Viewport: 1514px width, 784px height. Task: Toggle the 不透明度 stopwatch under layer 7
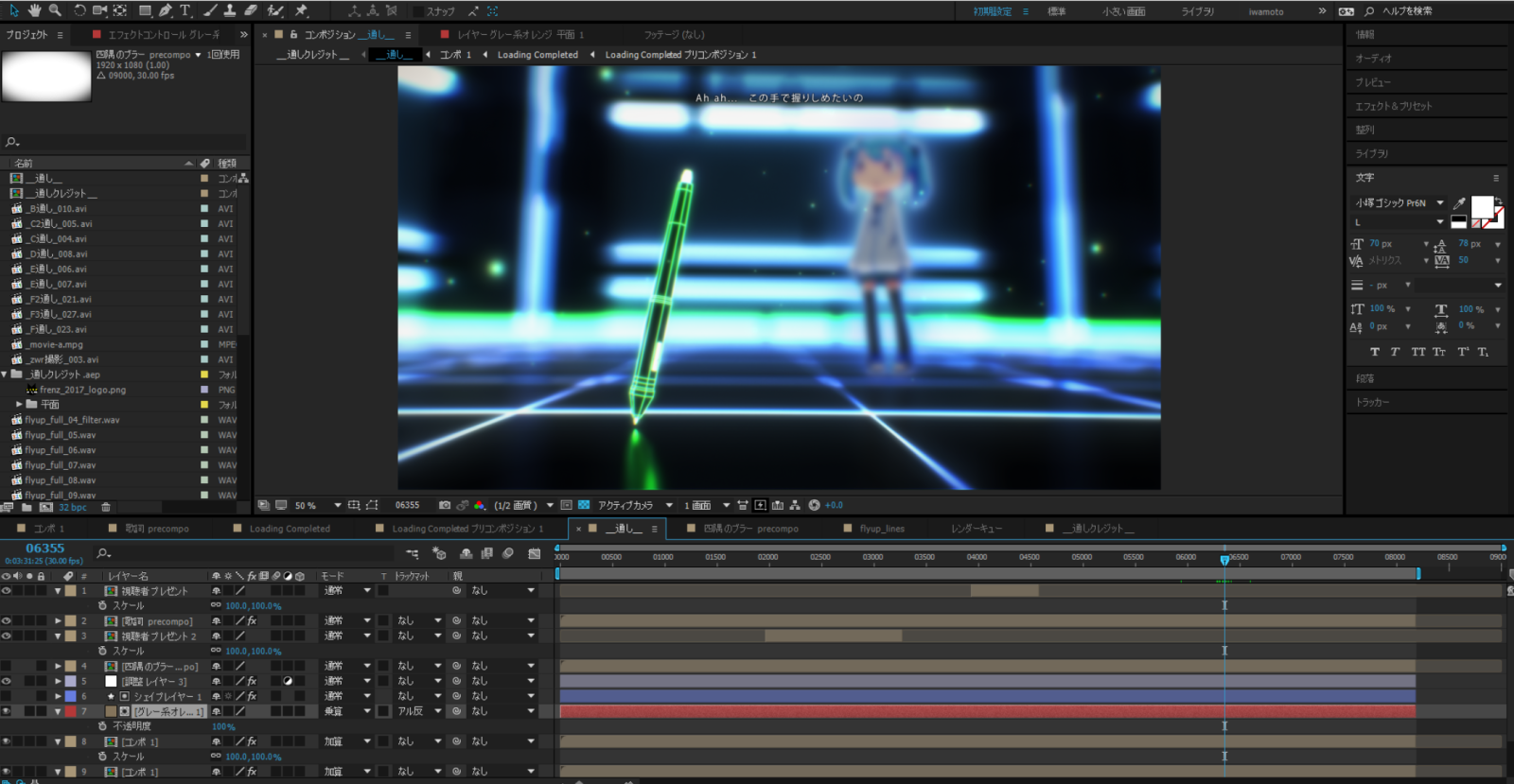[x=102, y=726]
